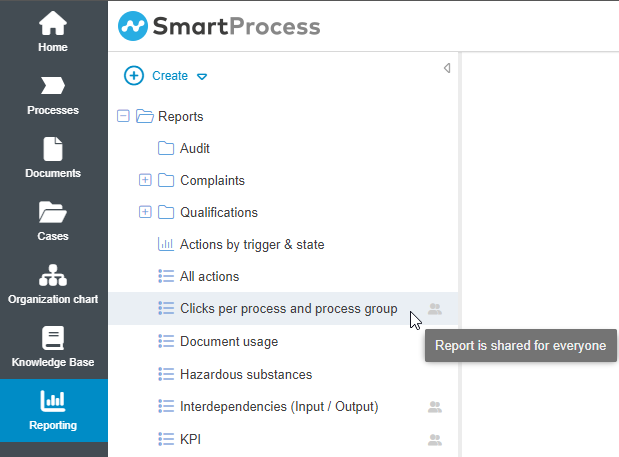Open the Create dropdown arrow

202,76
